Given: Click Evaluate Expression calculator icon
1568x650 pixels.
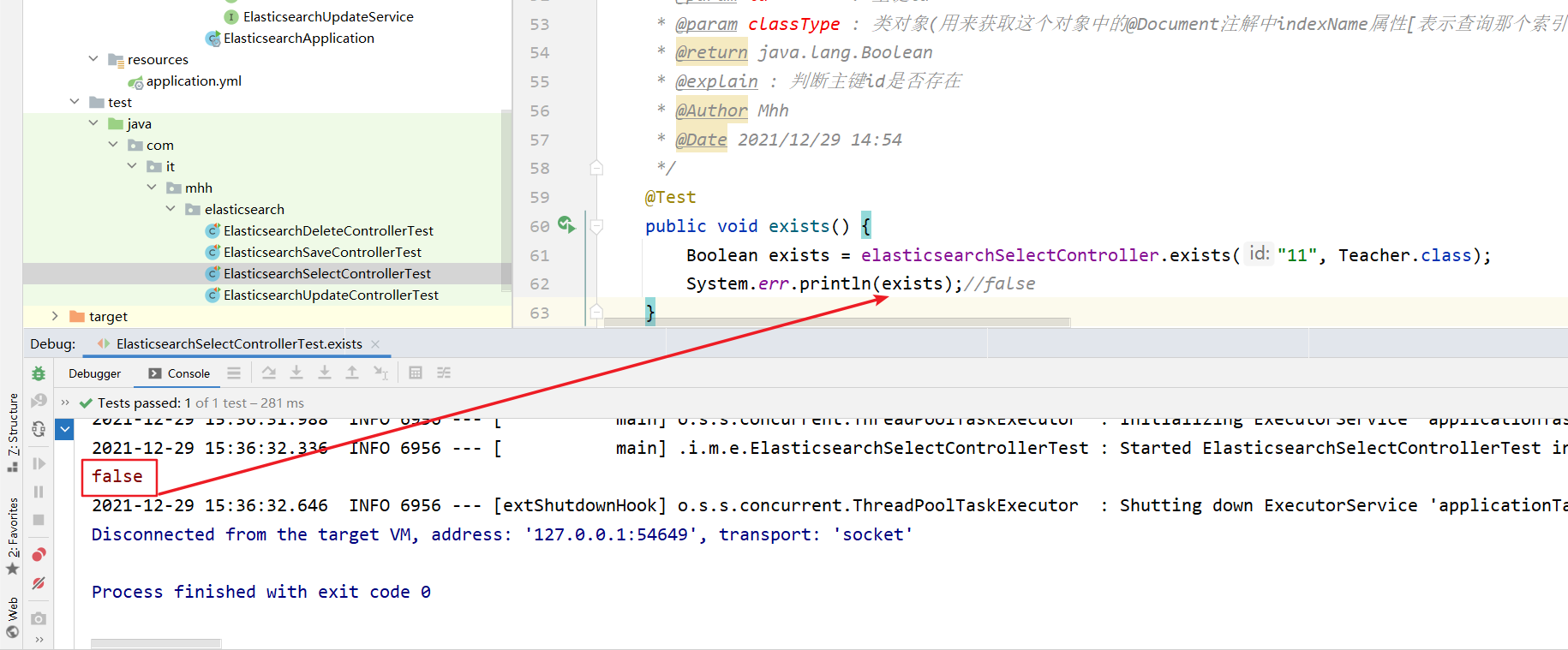Looking at the screenshot, I should pyautogui.click(x=416, y=373).
